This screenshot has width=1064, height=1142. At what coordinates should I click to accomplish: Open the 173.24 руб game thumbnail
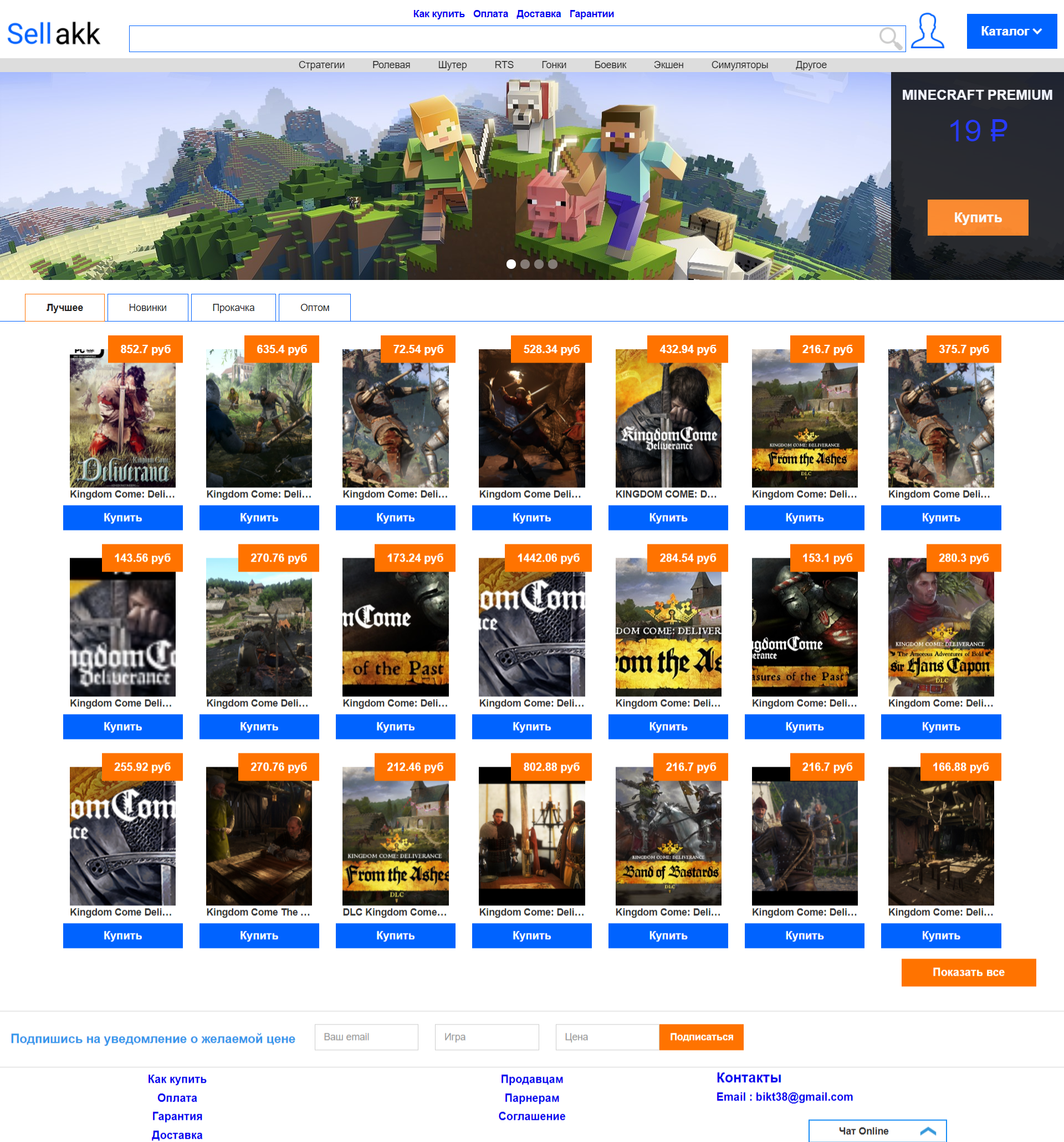click(x=396, y=628)
